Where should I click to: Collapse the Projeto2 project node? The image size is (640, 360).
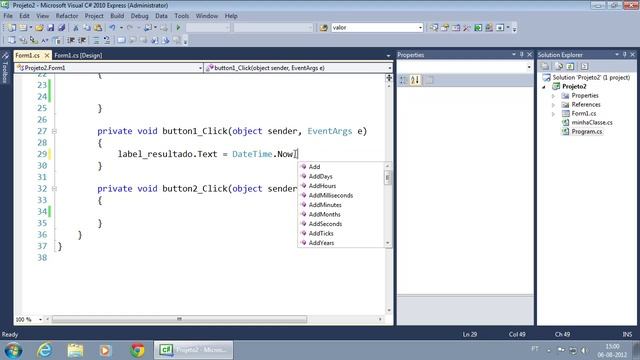(544, 87)
